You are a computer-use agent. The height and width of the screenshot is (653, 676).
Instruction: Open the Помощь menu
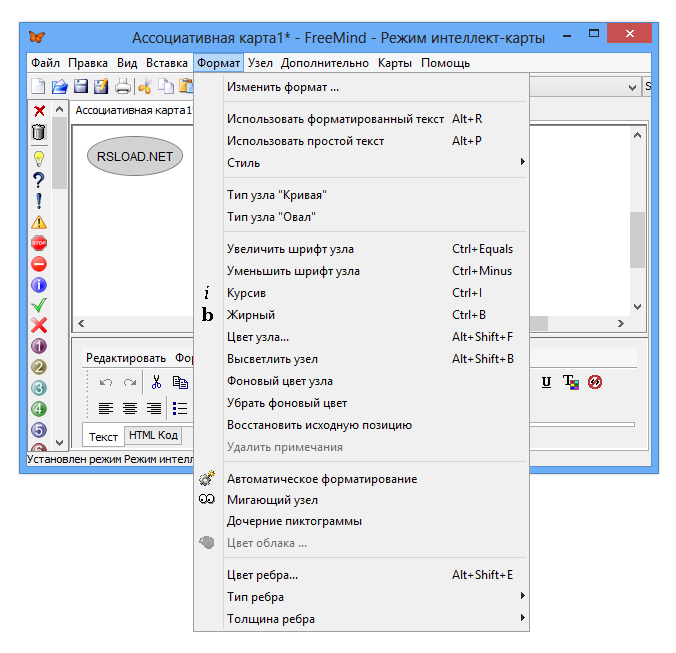pyautogui.click(x=445, y=63)
